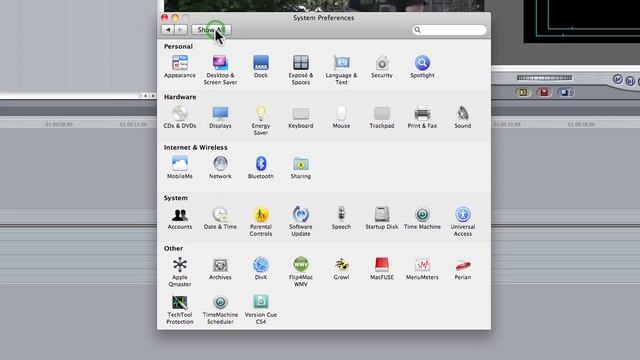Image resolution: width=640 pixels, height=360 pixels.
Task: Open the Bluetooth preference pane
Action: coord(260,167)
